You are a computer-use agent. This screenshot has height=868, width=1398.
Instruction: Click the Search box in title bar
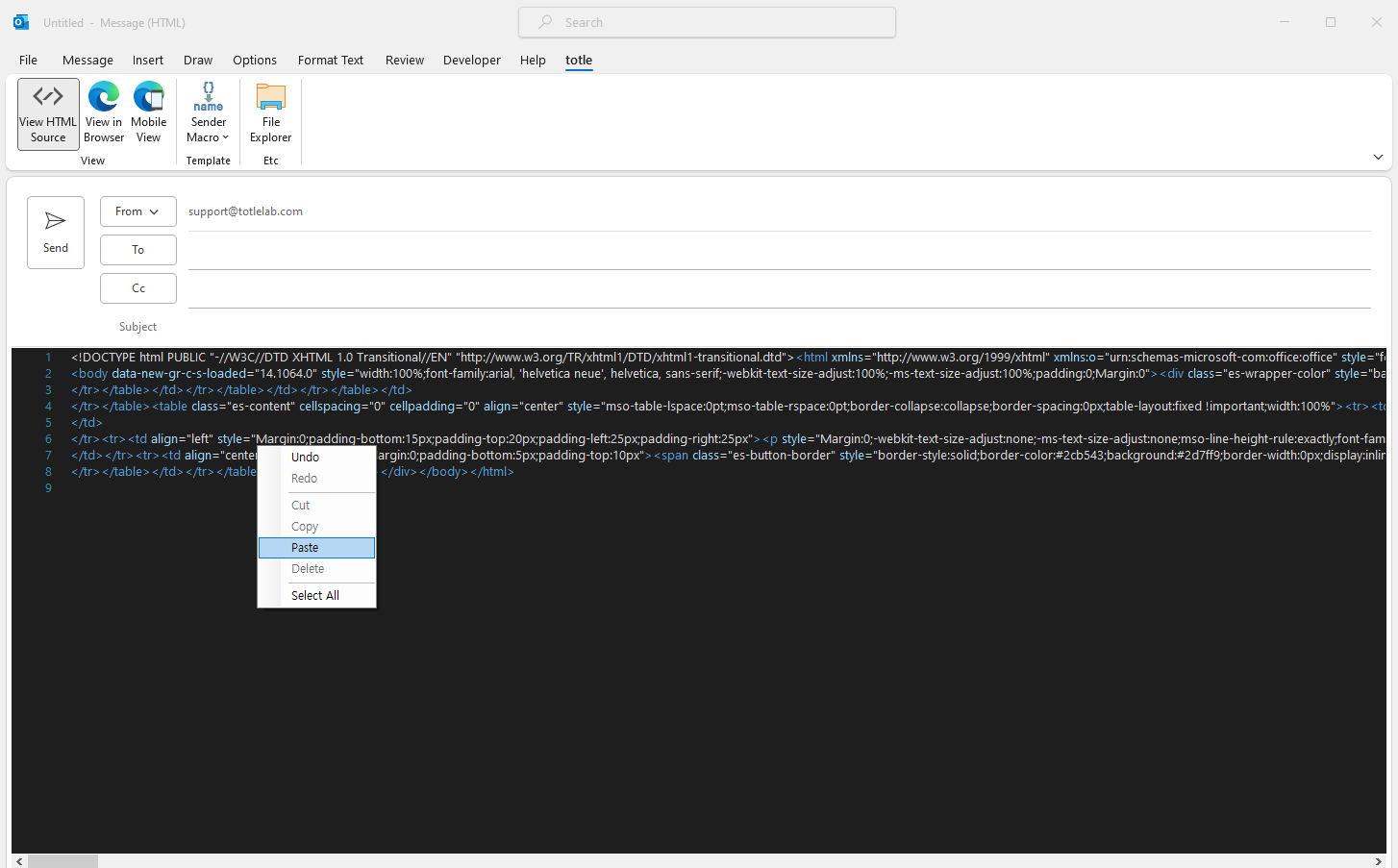tap(707, 22)
